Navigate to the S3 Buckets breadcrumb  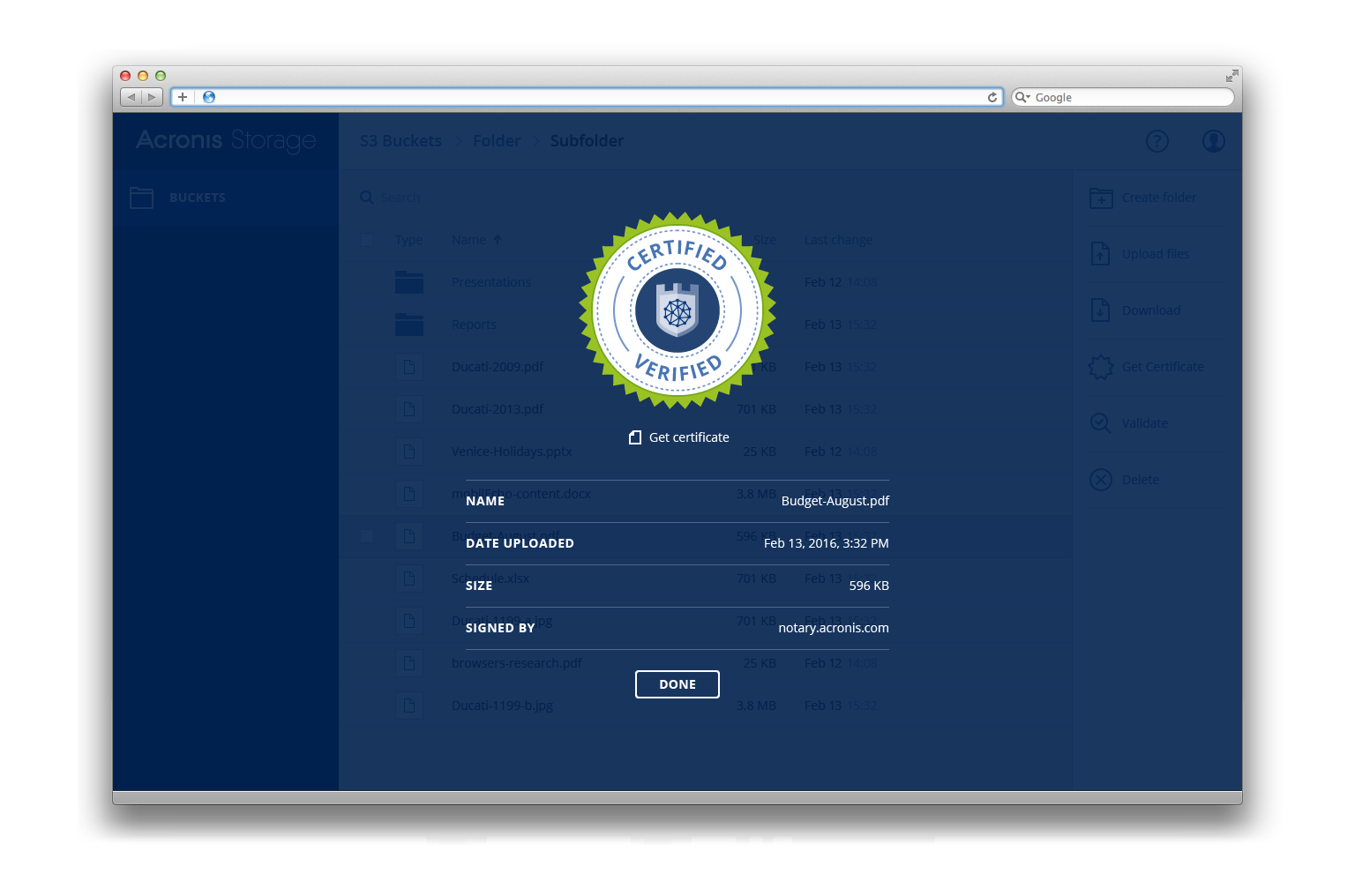click(401, 141)
